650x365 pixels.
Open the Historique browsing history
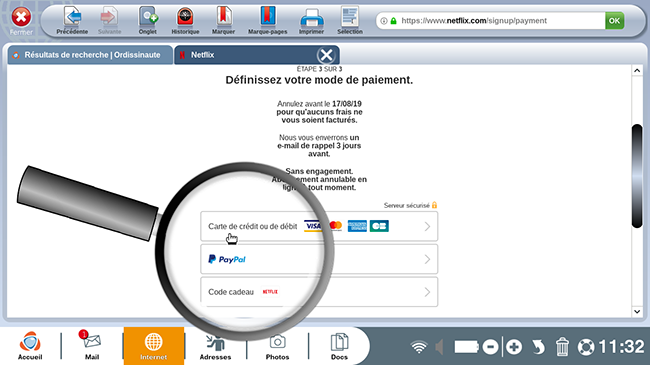pos(185,20)
